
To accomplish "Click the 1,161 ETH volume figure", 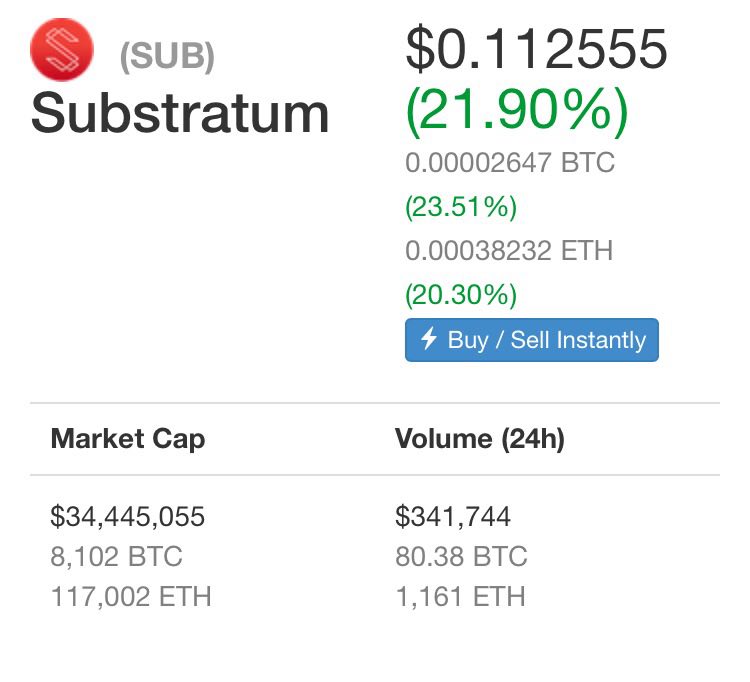I will (460, 597).
